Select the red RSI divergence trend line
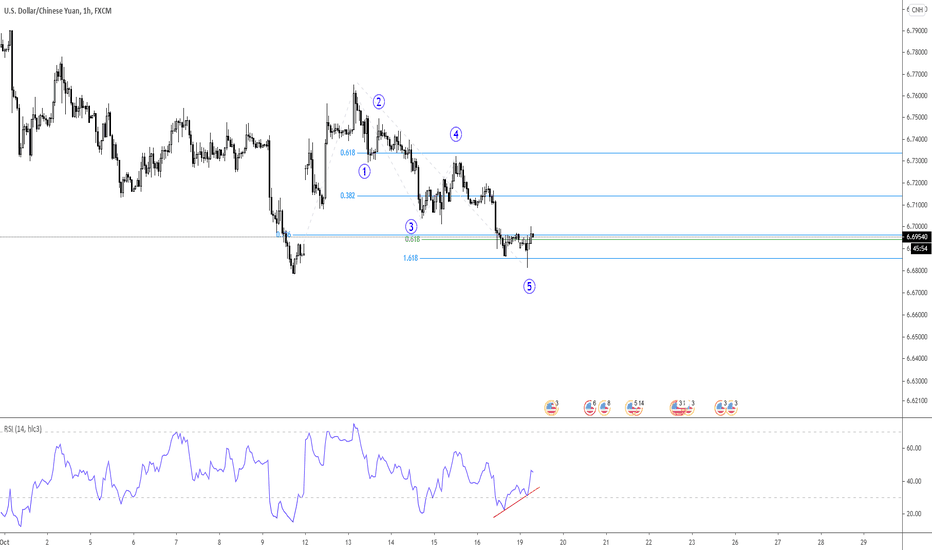932x550 pixels. 517,502
